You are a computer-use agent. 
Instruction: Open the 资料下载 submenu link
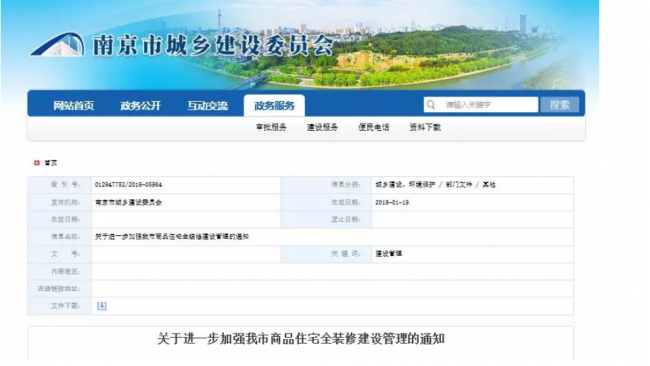click(425, 127)
